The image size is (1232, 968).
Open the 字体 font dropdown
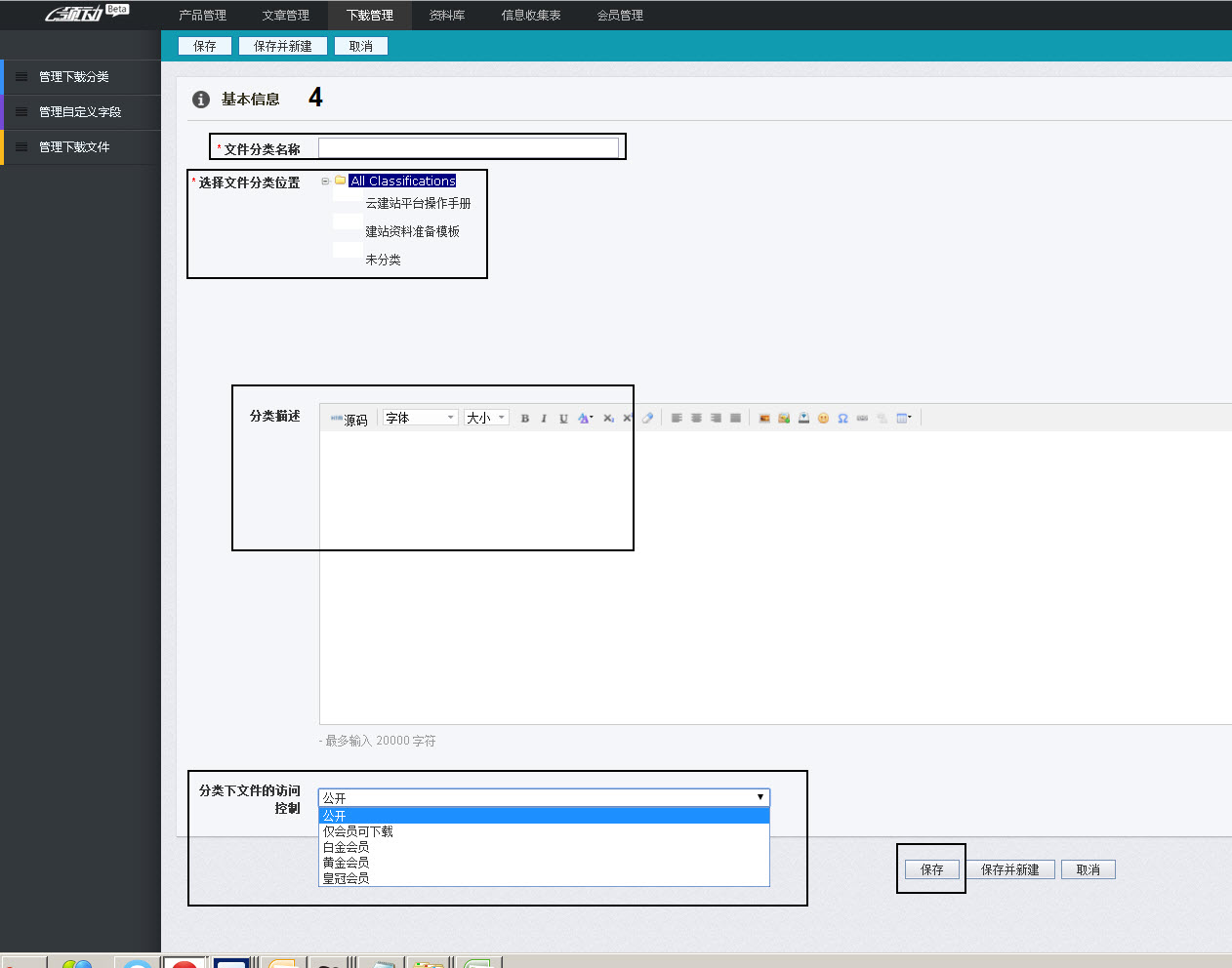[x=420, y=418]
